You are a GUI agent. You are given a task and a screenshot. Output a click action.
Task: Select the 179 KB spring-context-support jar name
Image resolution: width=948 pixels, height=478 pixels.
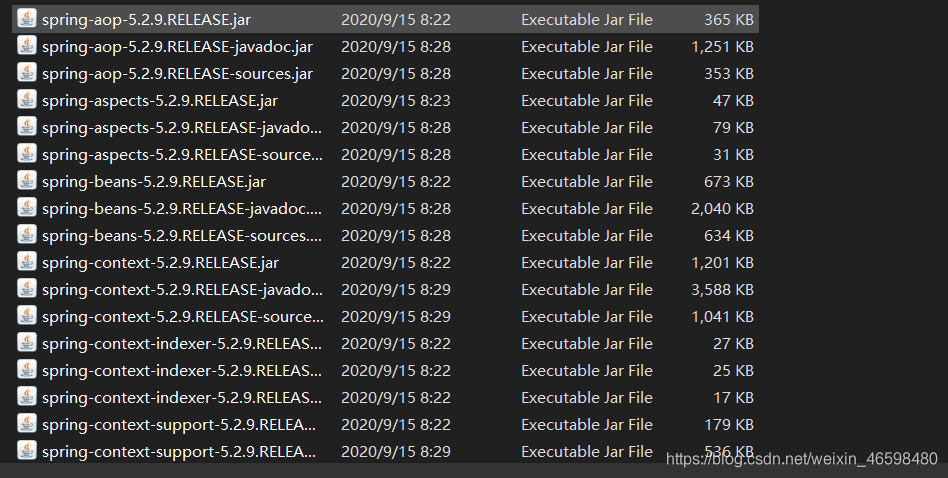(182, 425)
